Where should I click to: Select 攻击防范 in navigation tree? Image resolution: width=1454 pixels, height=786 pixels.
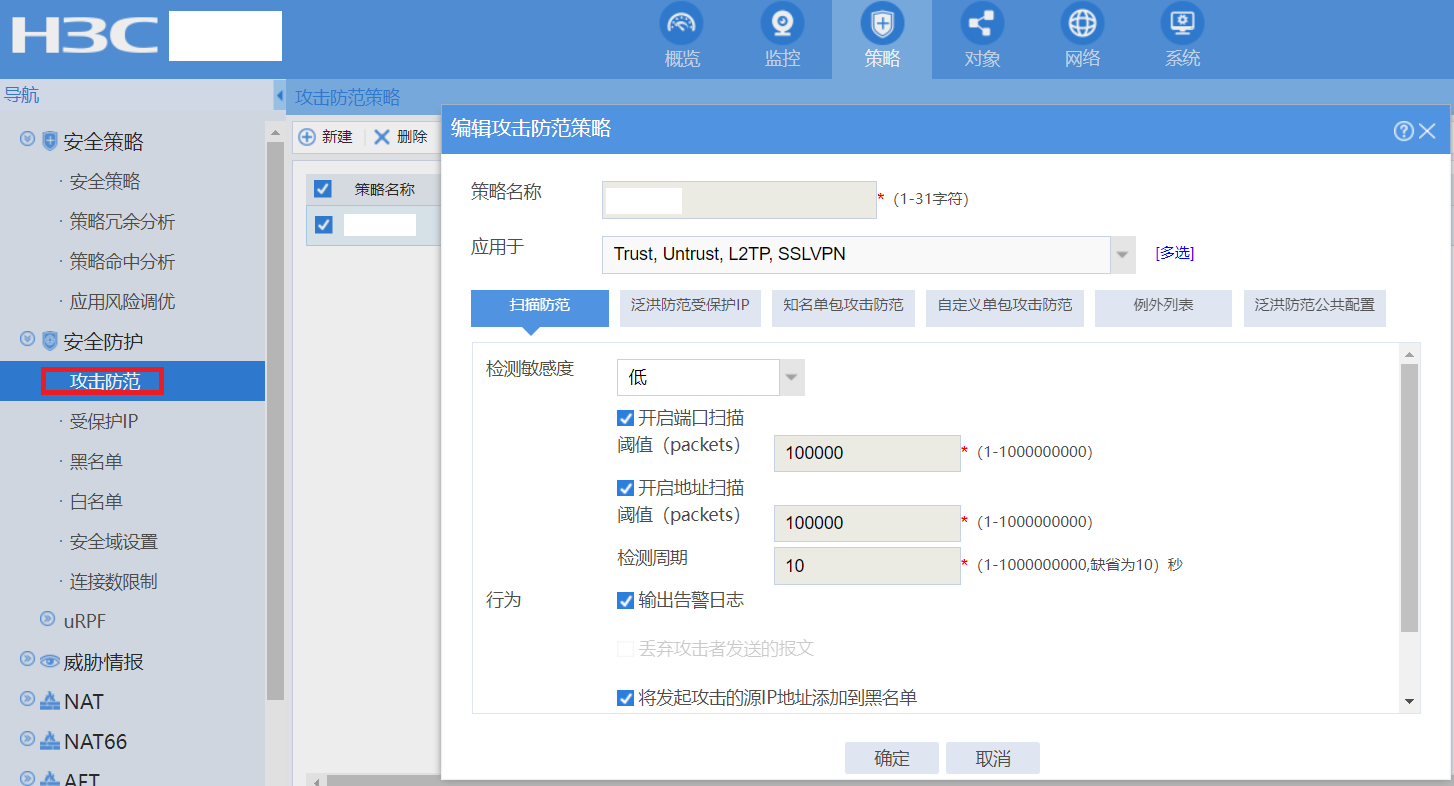105,381
